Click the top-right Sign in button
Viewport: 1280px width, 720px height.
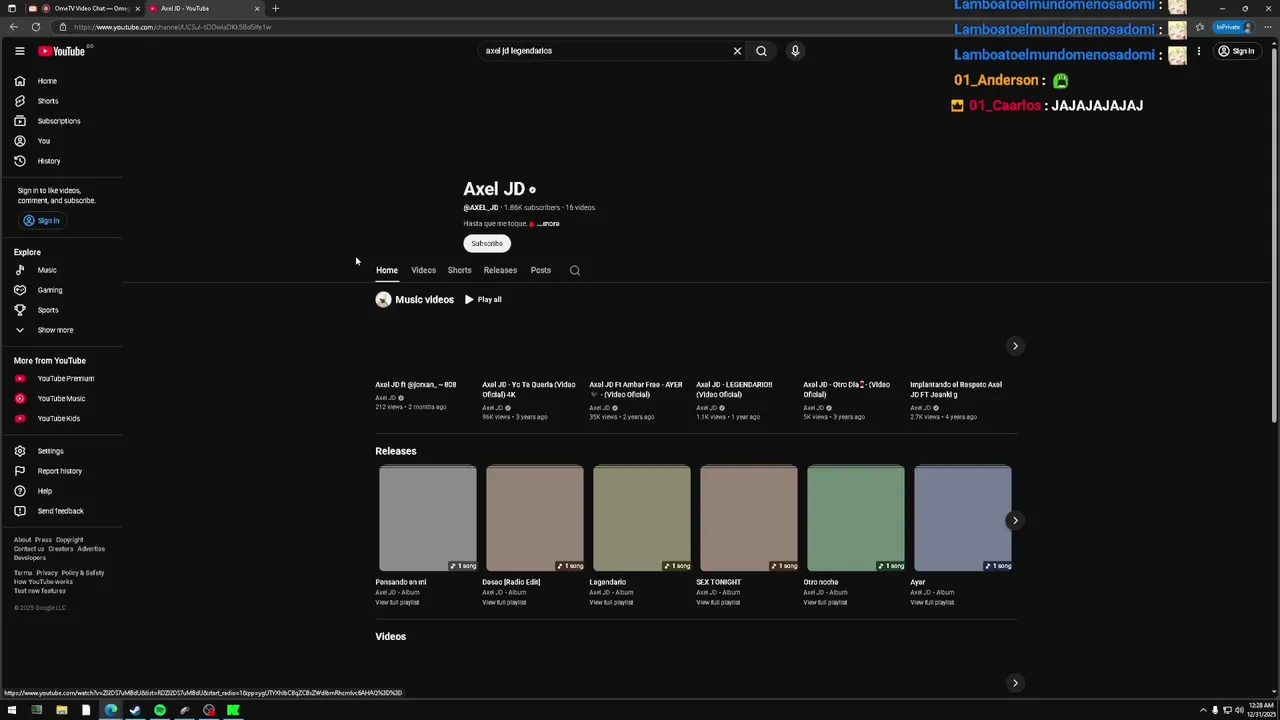click(1236, 51)
